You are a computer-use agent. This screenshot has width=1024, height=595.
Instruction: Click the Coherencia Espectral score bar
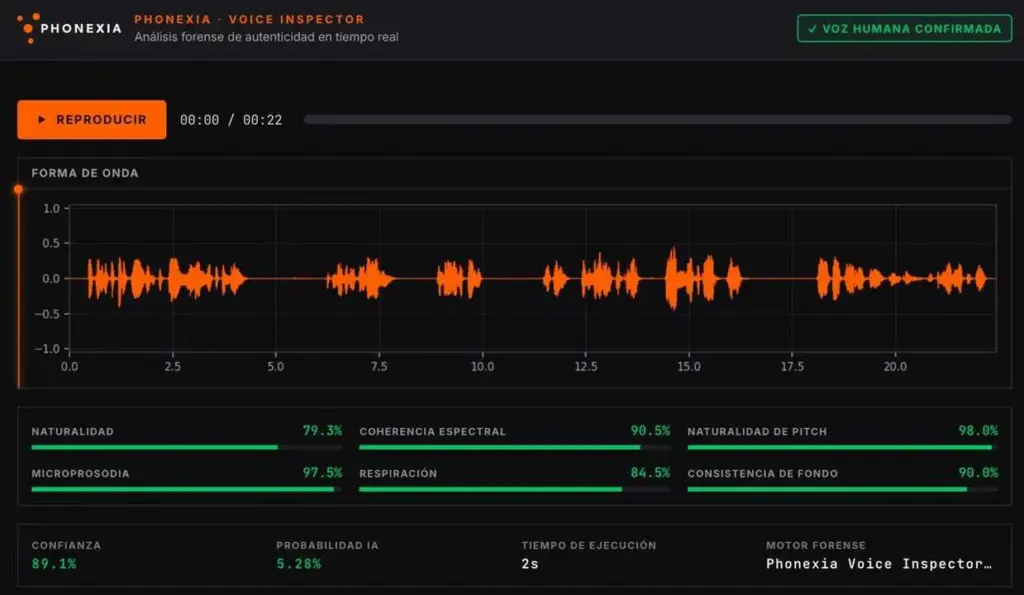point(515,447)
